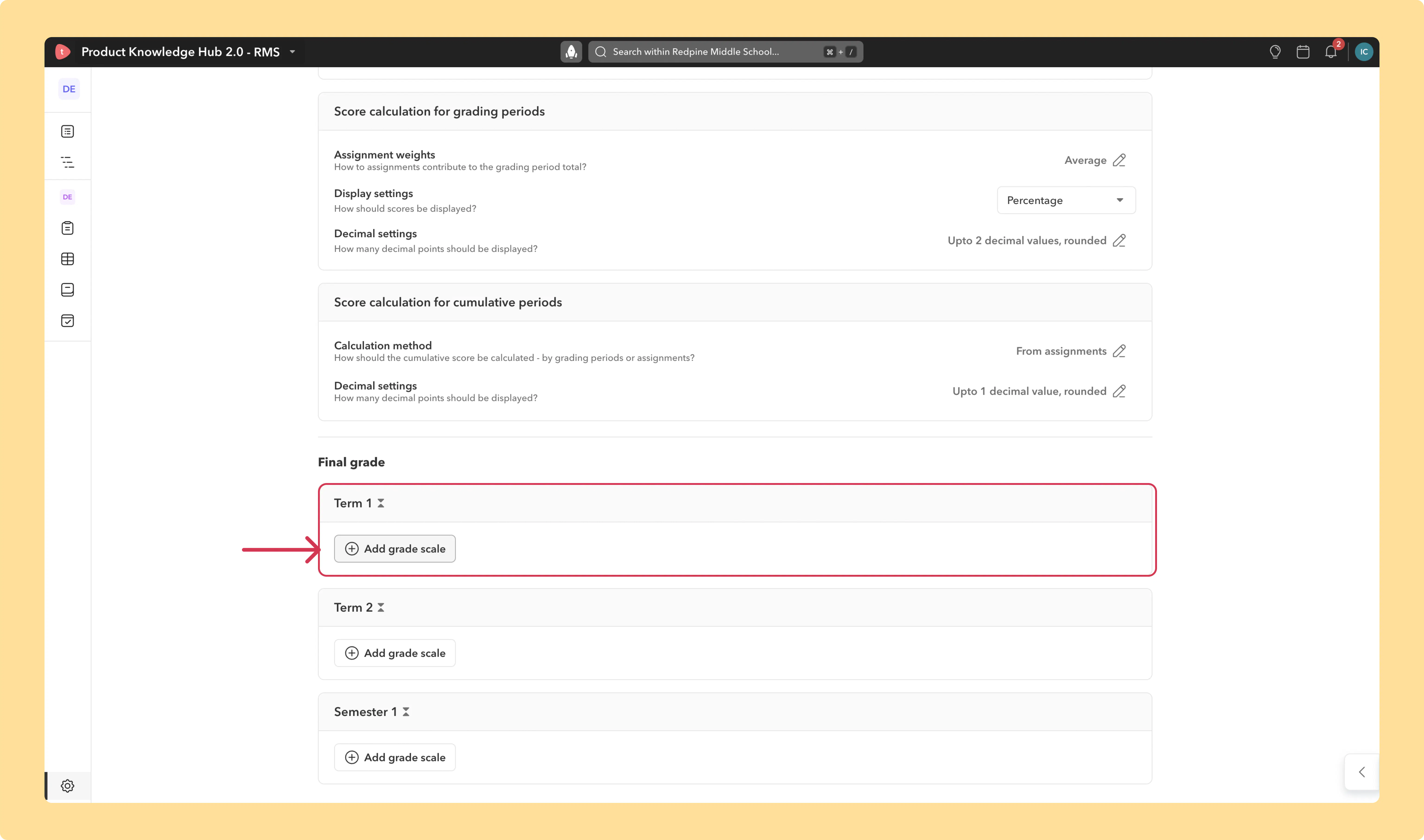Viewport: 1424px width, 840px height.
Task: Click the 'Display settings' label
Action: point(374,194)
